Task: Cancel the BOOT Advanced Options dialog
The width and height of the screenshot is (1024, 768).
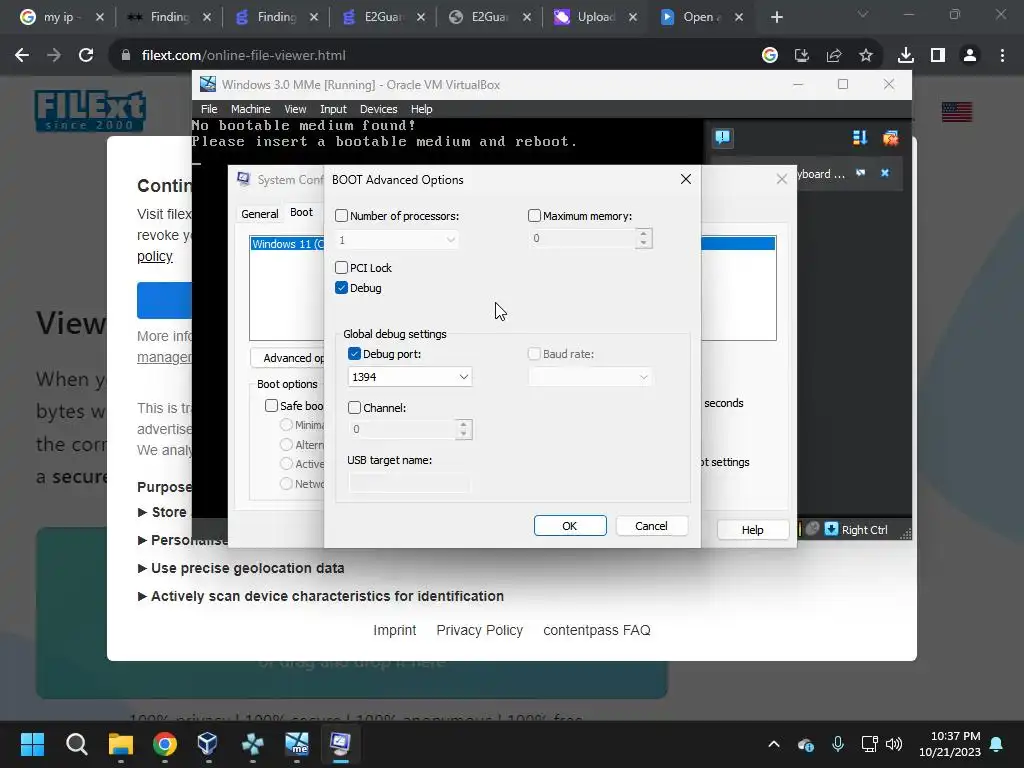Action: tap(651, 526)
